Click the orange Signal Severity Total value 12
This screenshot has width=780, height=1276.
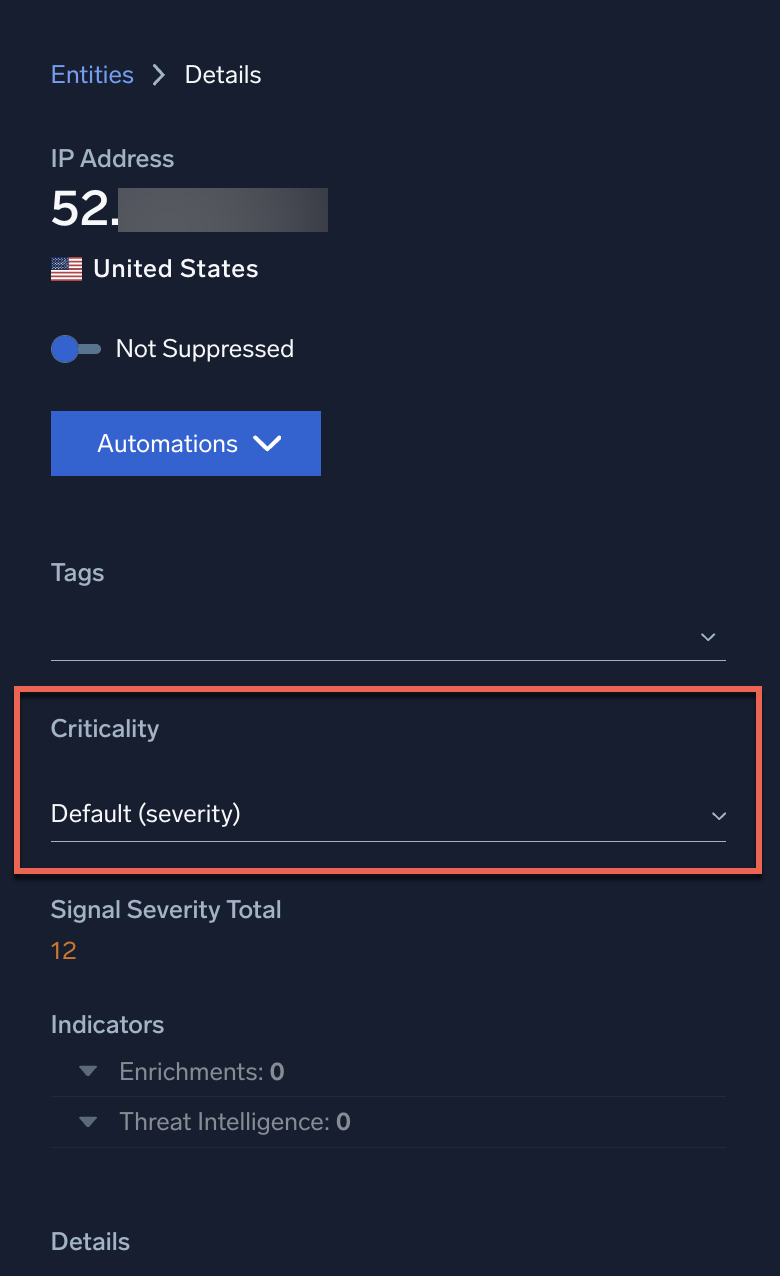(x=63, y=950)
